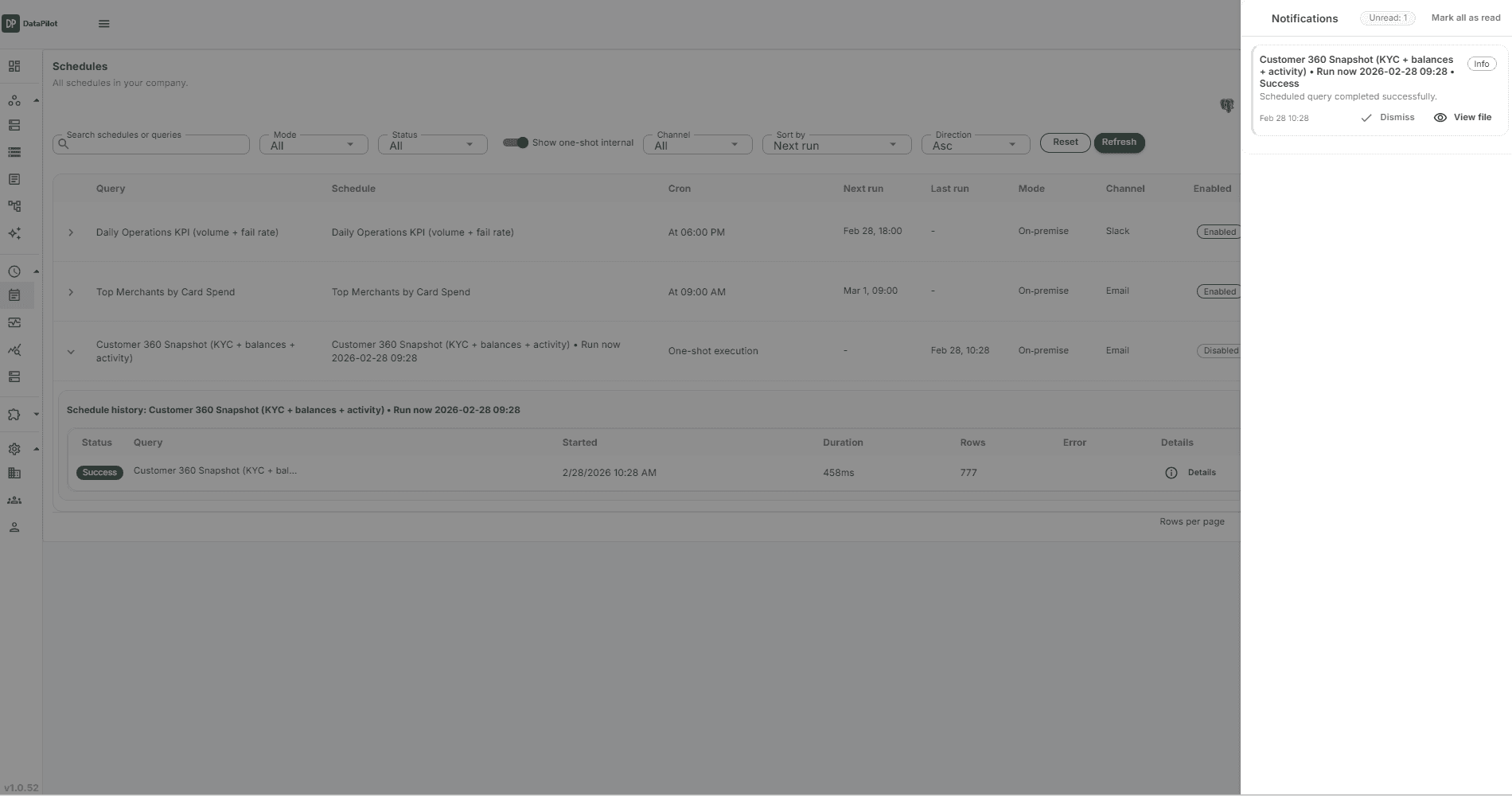Click the search schedules input field
1512x796 pixels.
(150, 144)
